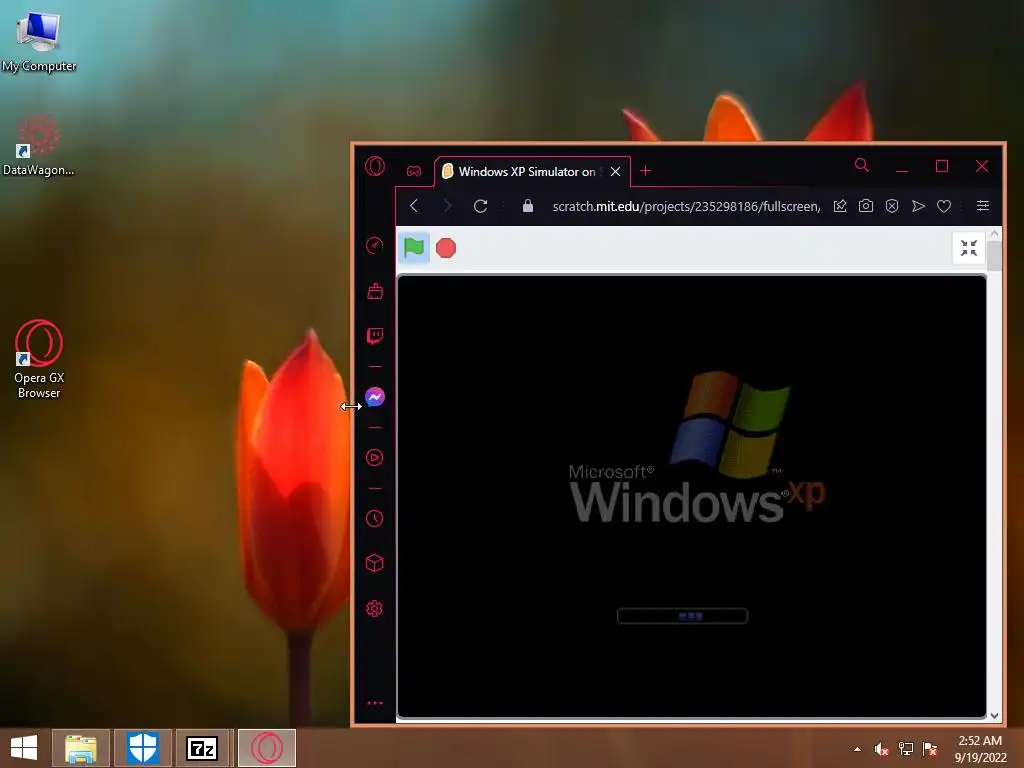Viewport: 1024px width, 768px height.
Task: Open the tab search magnifier icon
Action: (x=861, y=166)
